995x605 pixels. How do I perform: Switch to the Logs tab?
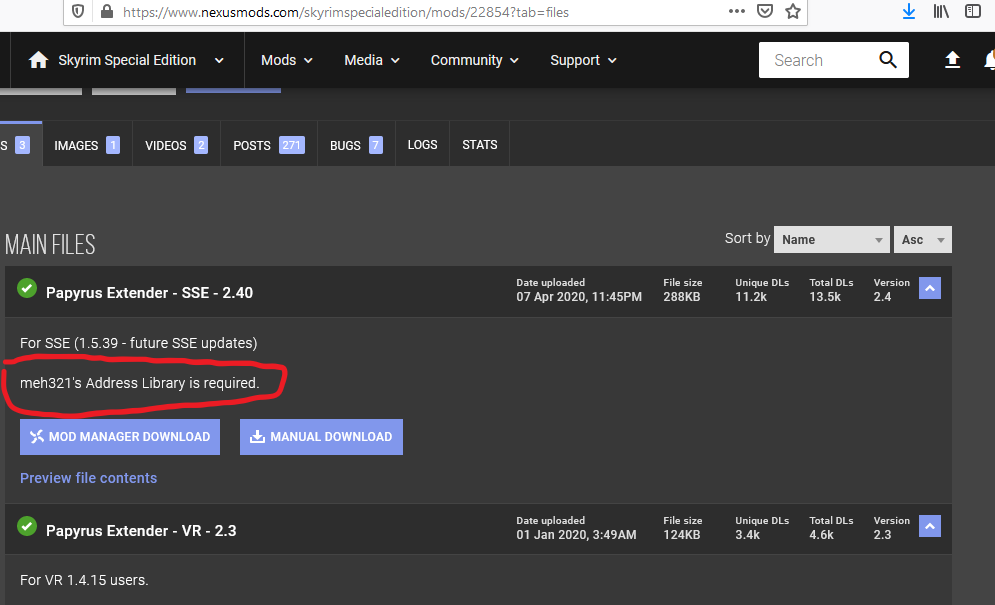[x=423, y=145]
